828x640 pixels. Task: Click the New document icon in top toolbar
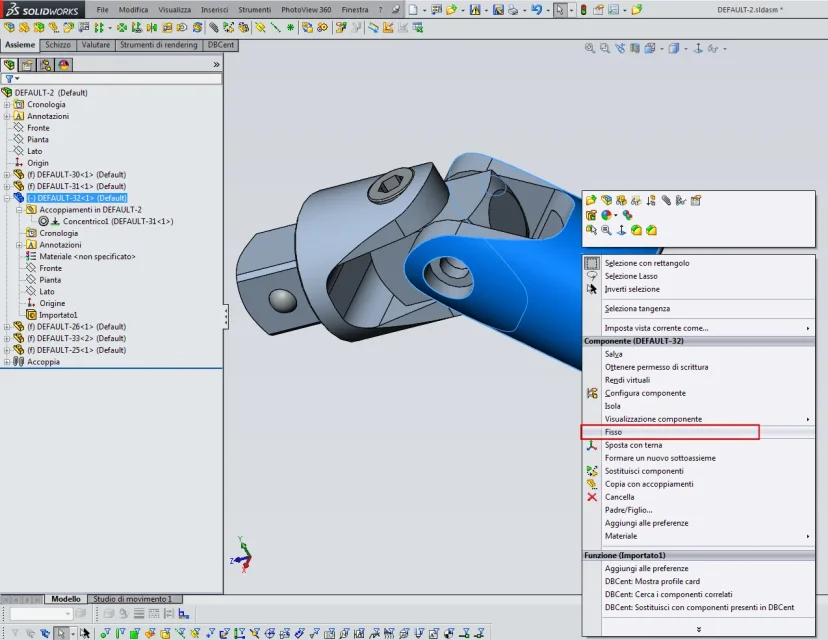(x=413, y=10)
